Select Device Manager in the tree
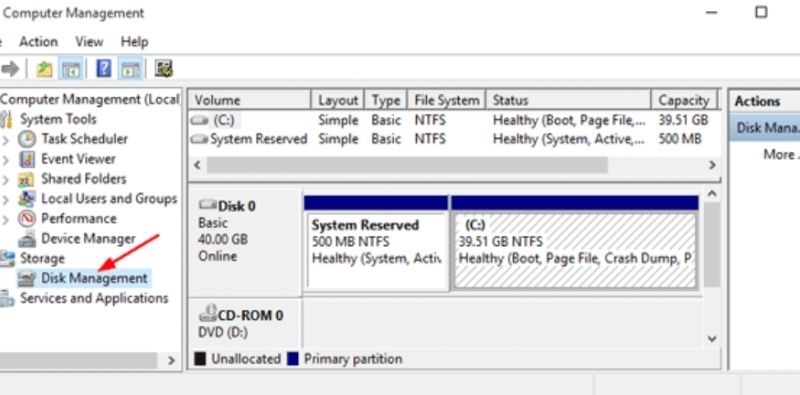 (x=88, y=239)
